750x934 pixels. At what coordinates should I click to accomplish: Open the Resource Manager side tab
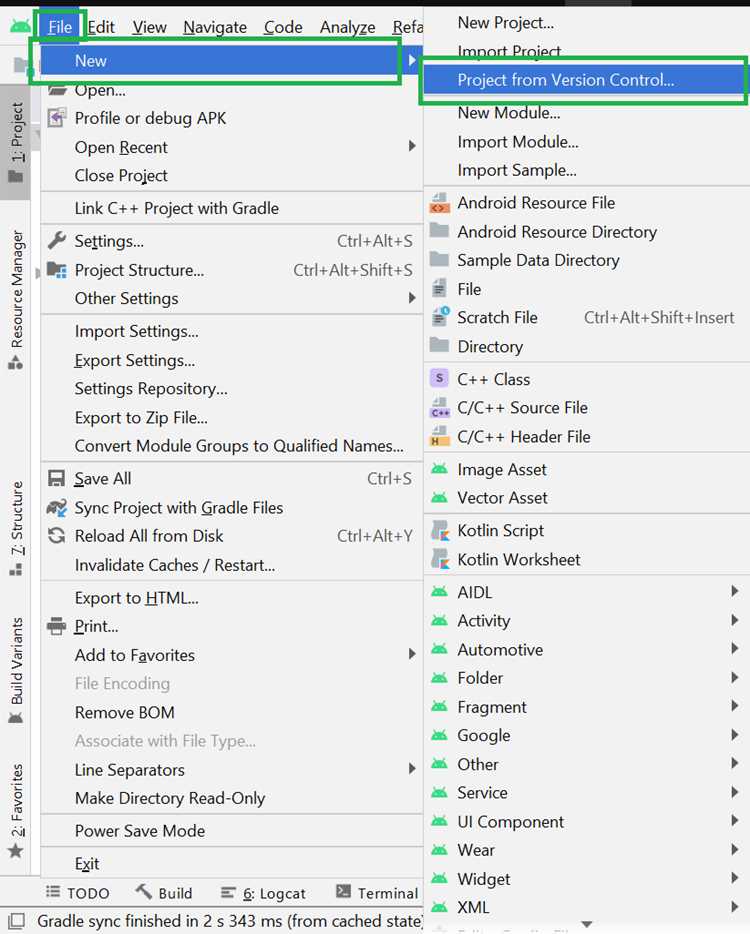pyautogui.click(x=16, y=300)
